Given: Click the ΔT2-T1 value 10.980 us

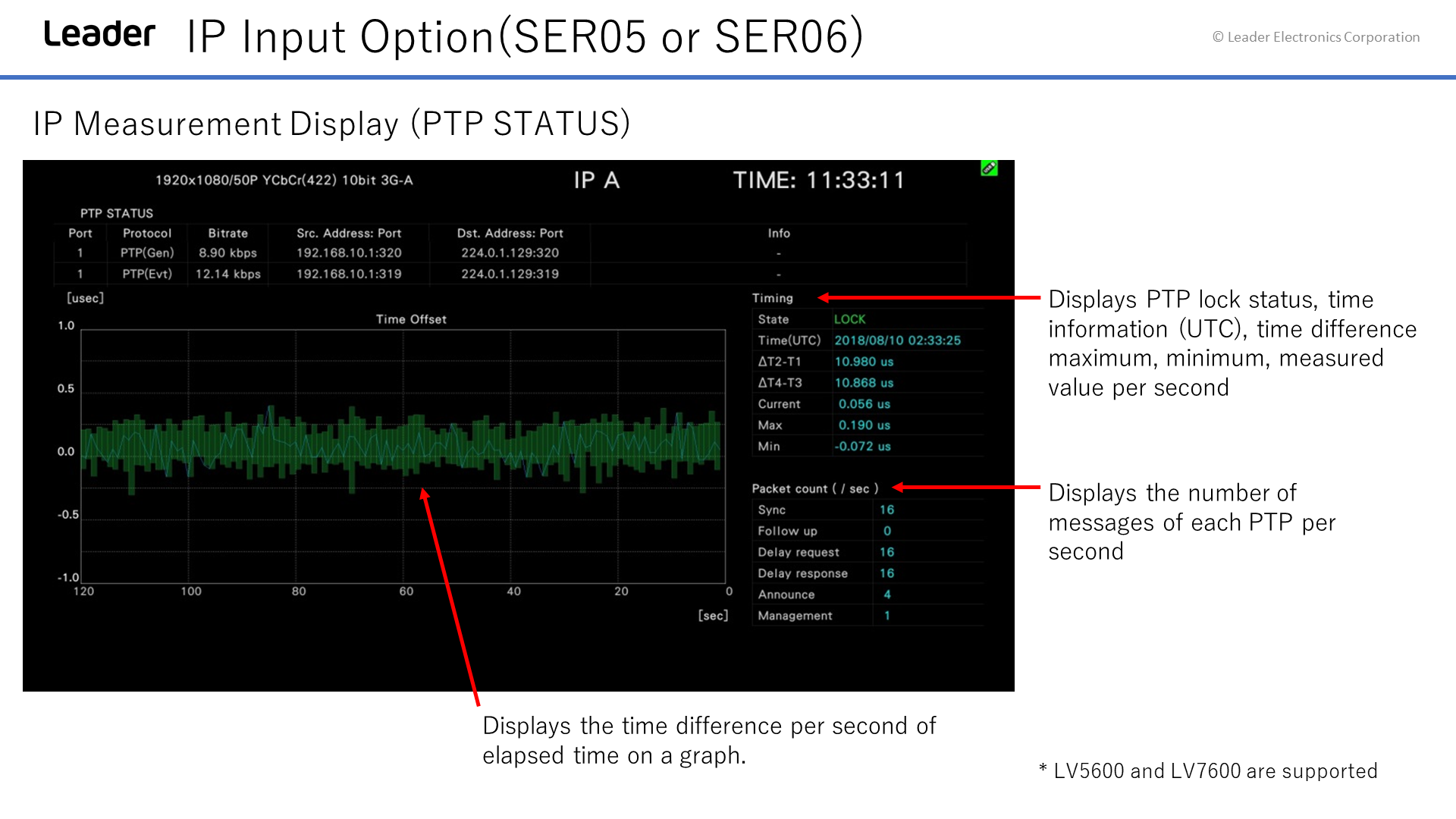Looking at the screenshot, I should point(864,362).
